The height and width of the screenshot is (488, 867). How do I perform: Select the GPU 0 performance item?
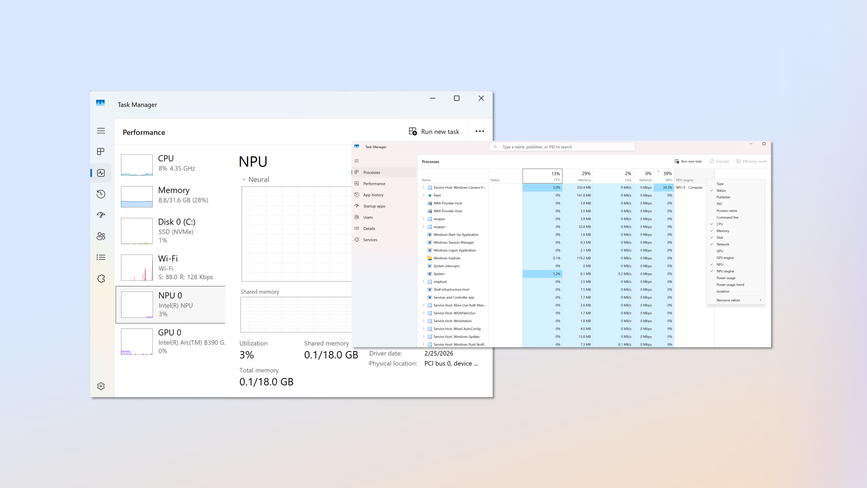pos(171,341)
